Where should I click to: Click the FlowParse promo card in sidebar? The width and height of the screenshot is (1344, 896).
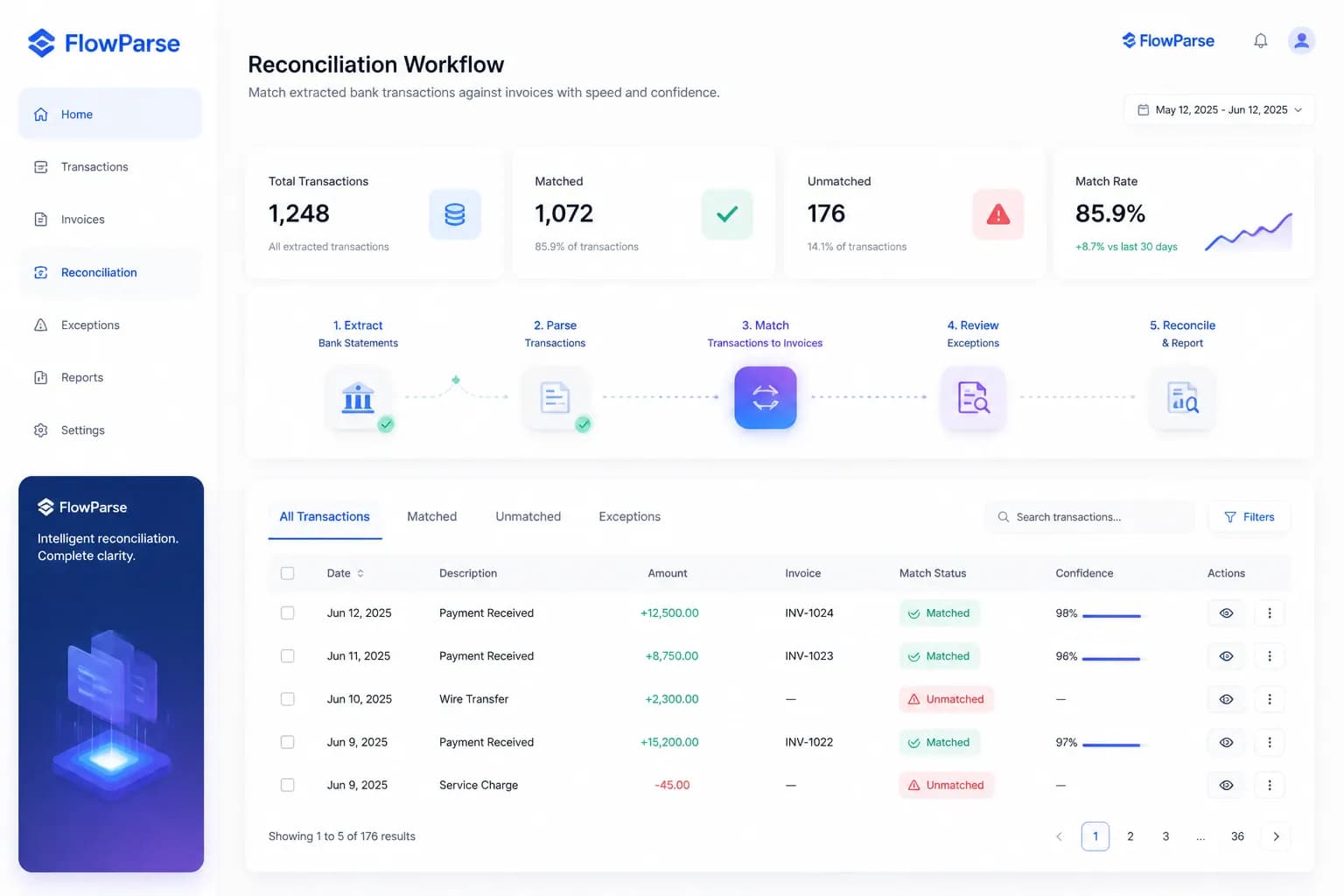click(x=111, y=674)
